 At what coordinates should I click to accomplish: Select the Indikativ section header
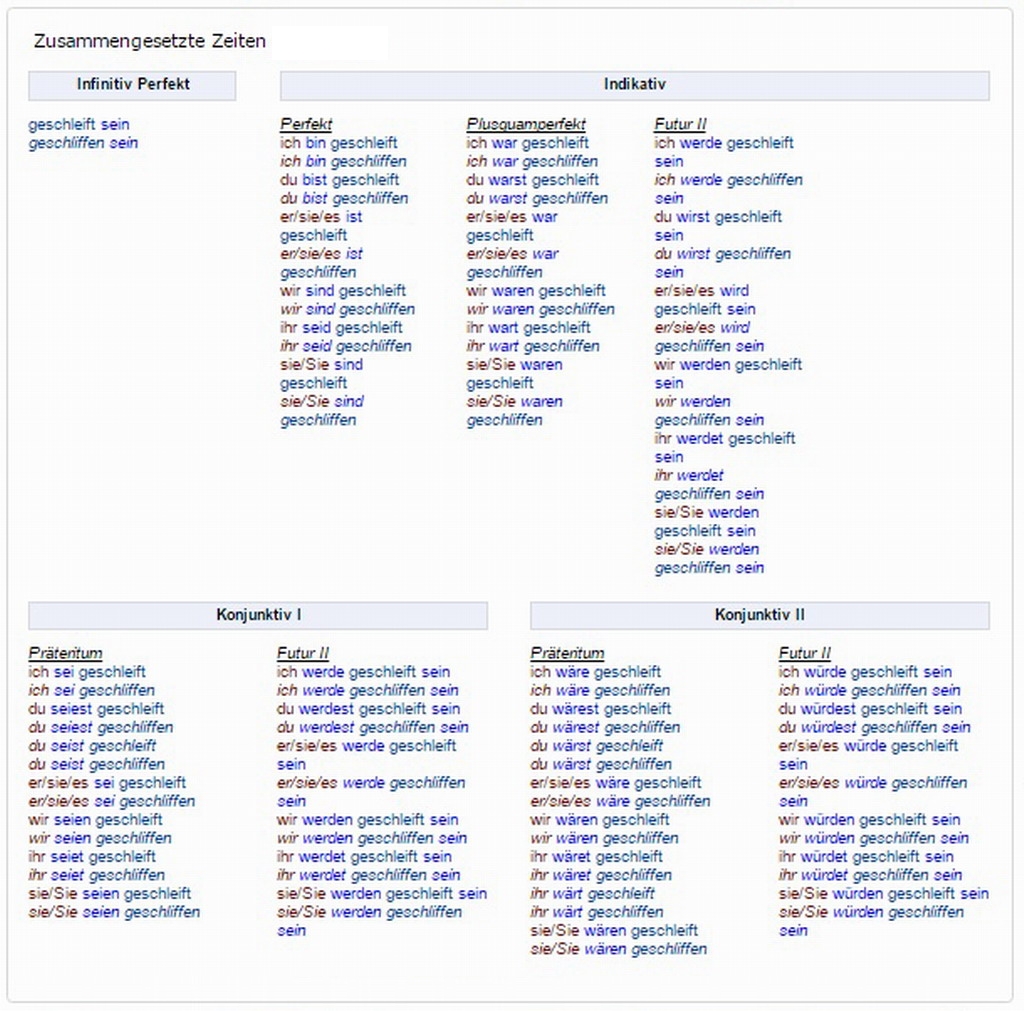(x=634, y=85)
